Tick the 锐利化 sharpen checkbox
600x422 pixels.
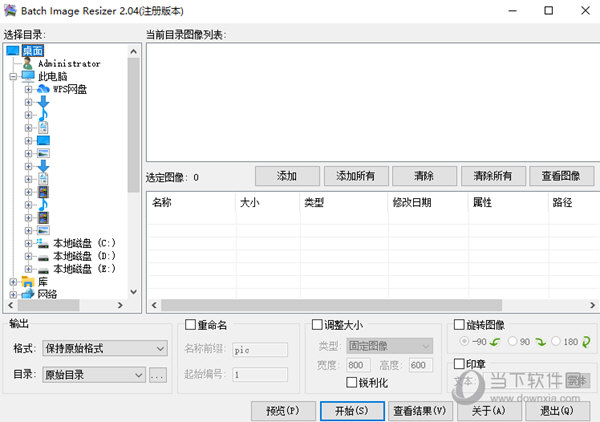tap(351, 382)
